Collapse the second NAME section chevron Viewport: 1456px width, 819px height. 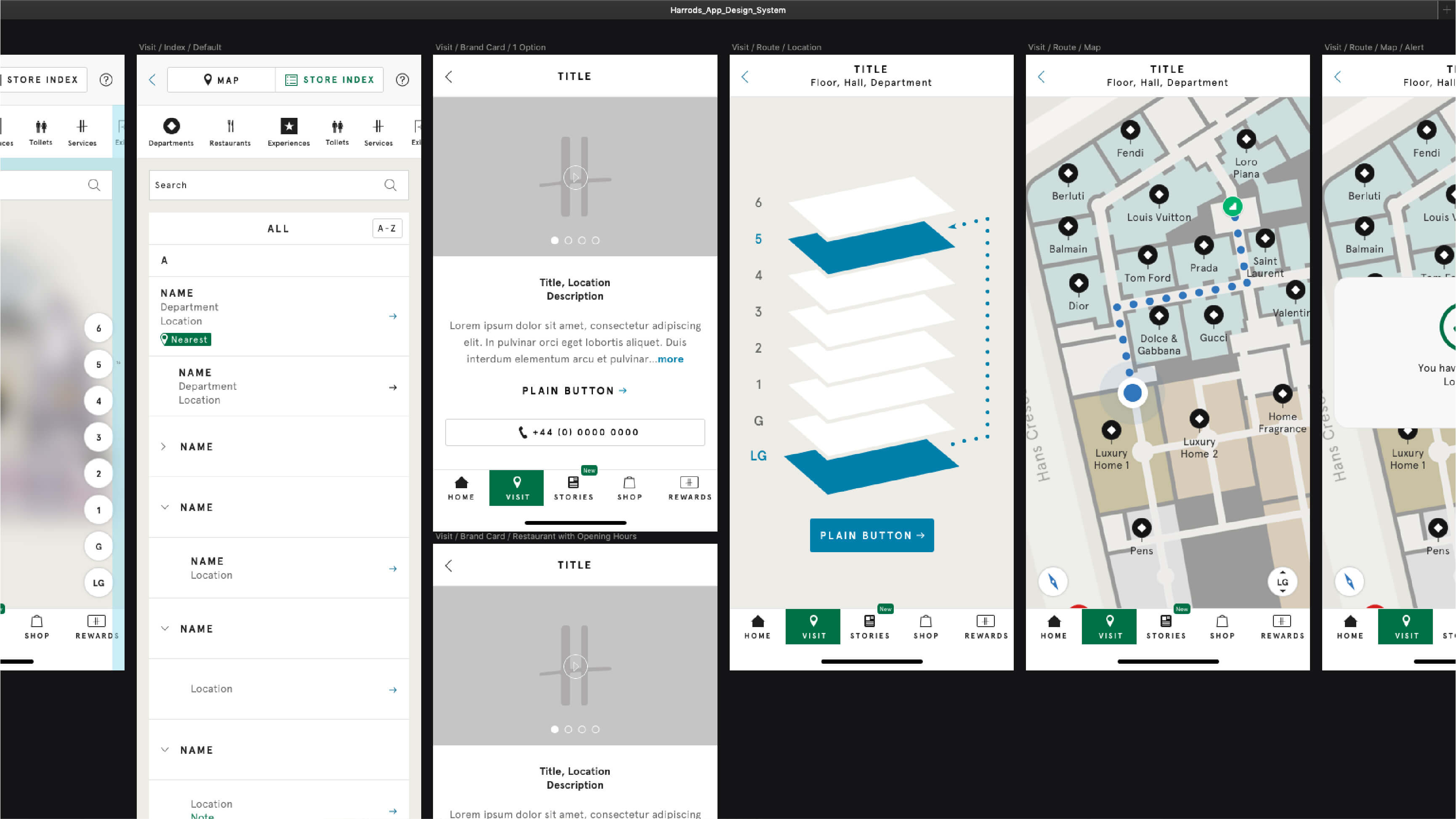pos(165,507)
